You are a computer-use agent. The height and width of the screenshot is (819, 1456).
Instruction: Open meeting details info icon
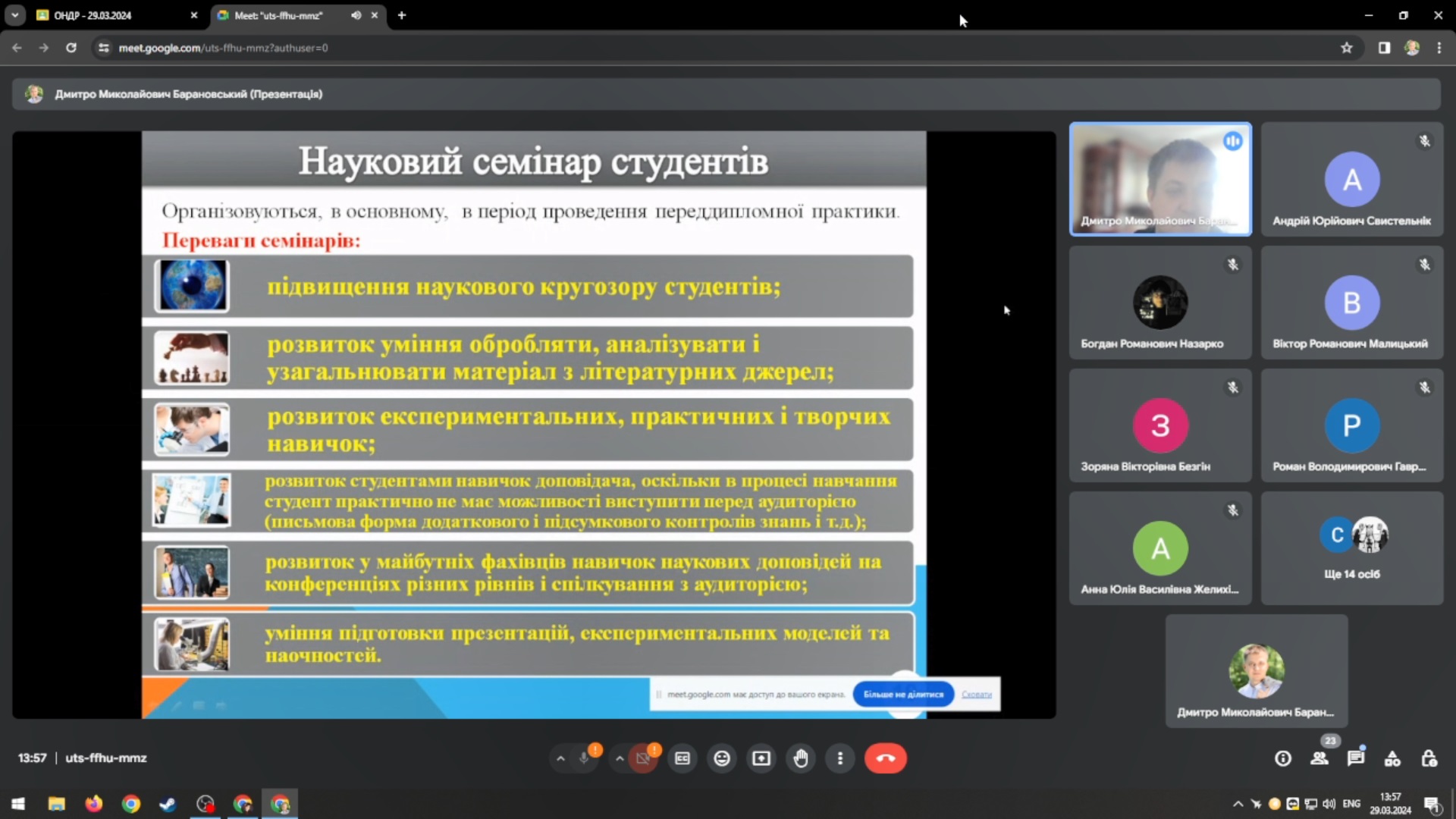coord(1283,758)
